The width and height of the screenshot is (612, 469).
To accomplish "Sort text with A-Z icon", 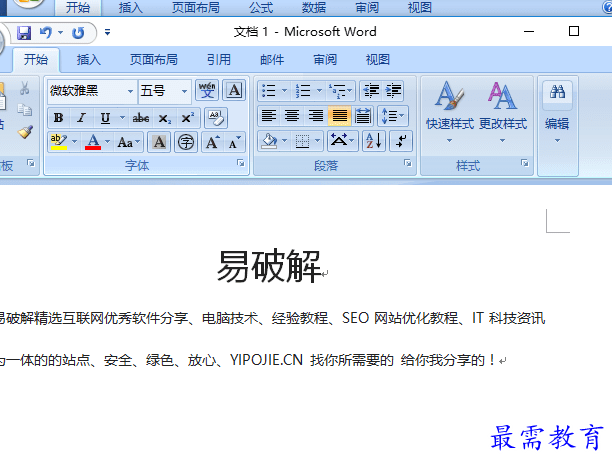I will click(374, 141).
